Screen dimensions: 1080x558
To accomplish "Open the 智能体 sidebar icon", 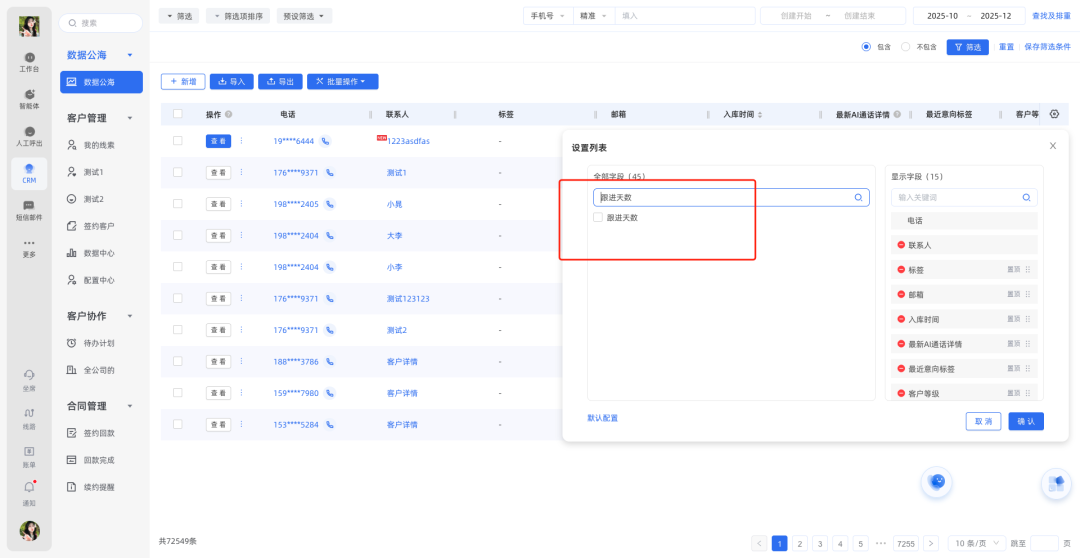I will 29,97.
